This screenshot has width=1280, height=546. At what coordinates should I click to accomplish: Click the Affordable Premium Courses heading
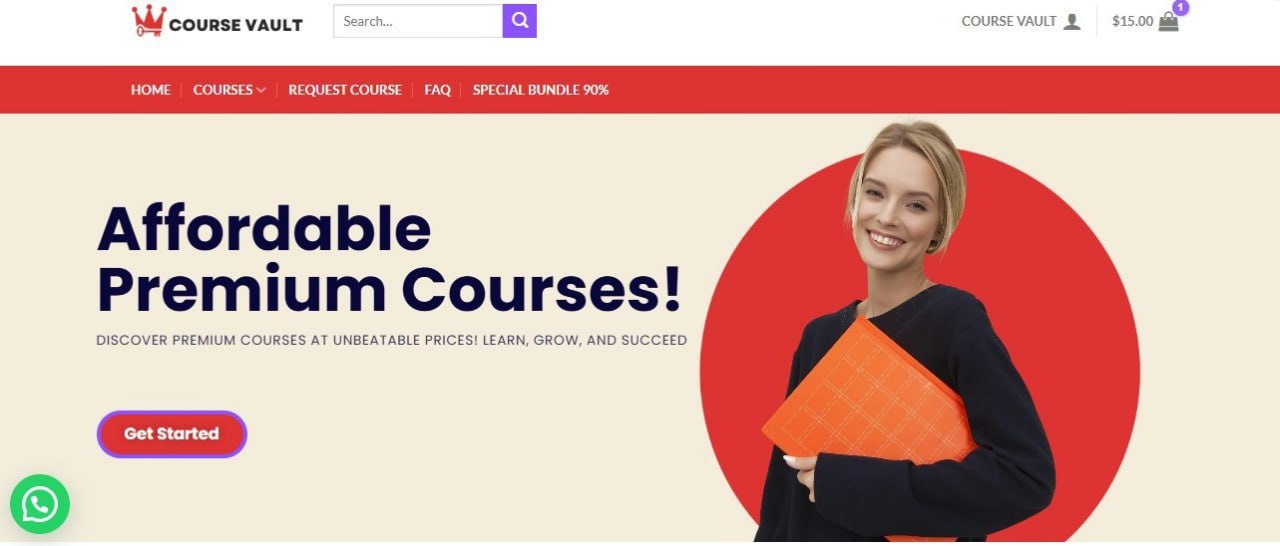(x=390, y=259)
